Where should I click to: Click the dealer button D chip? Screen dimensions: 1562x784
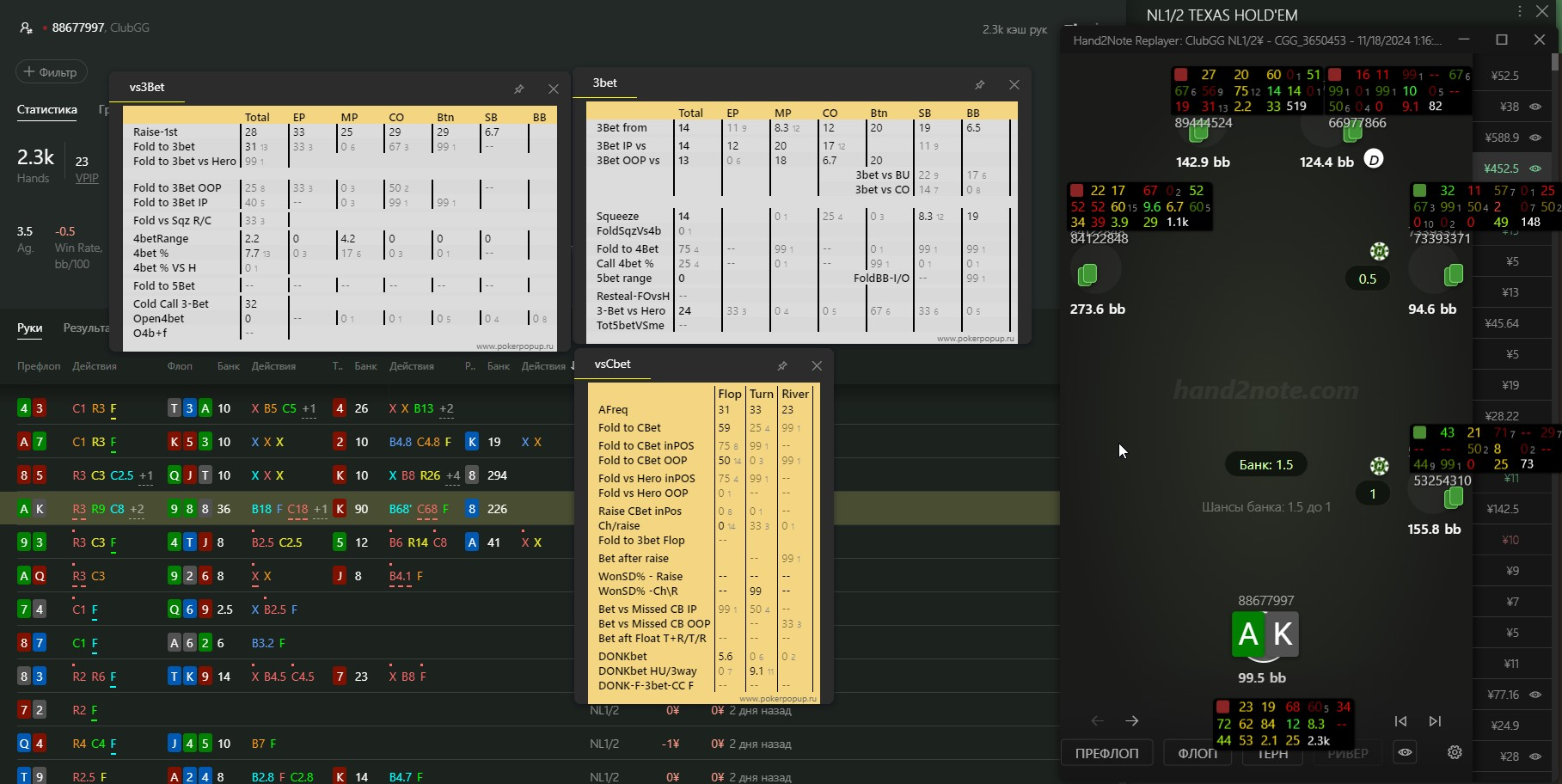pos(1374,159)
